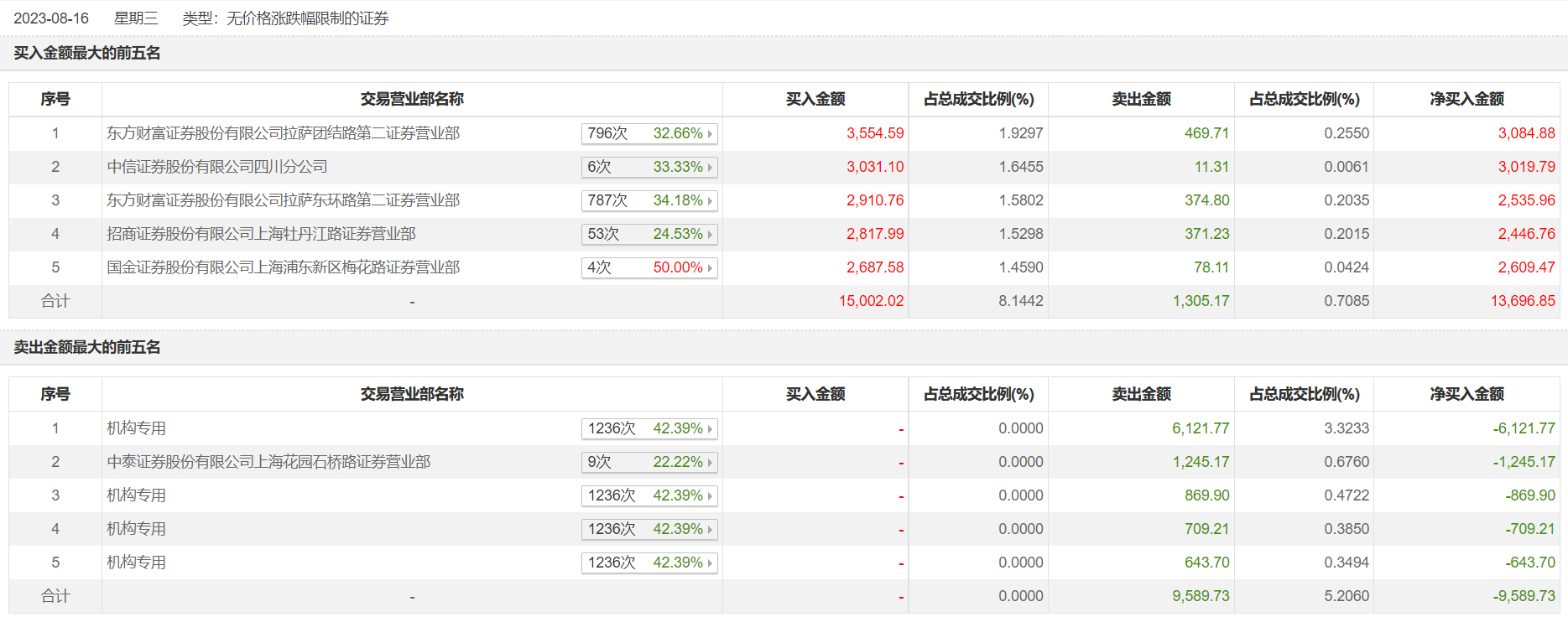Image resolution: width=1568 pixels, height=617 pixels.
Task: Click 机构专用 in seller table row 1
Action: click(136, 428)
